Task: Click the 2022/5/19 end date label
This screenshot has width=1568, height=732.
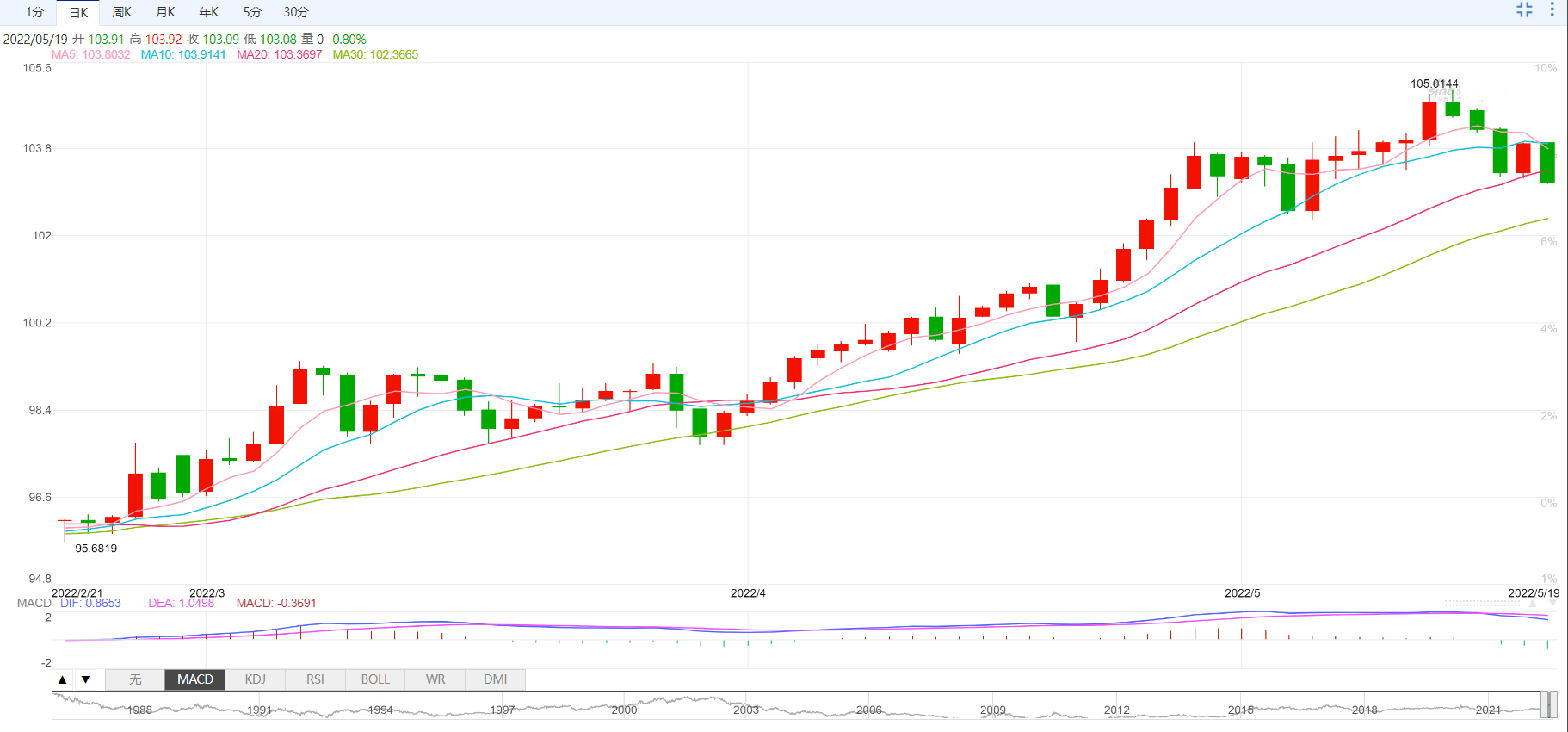Action: [x=1534, y=592]
